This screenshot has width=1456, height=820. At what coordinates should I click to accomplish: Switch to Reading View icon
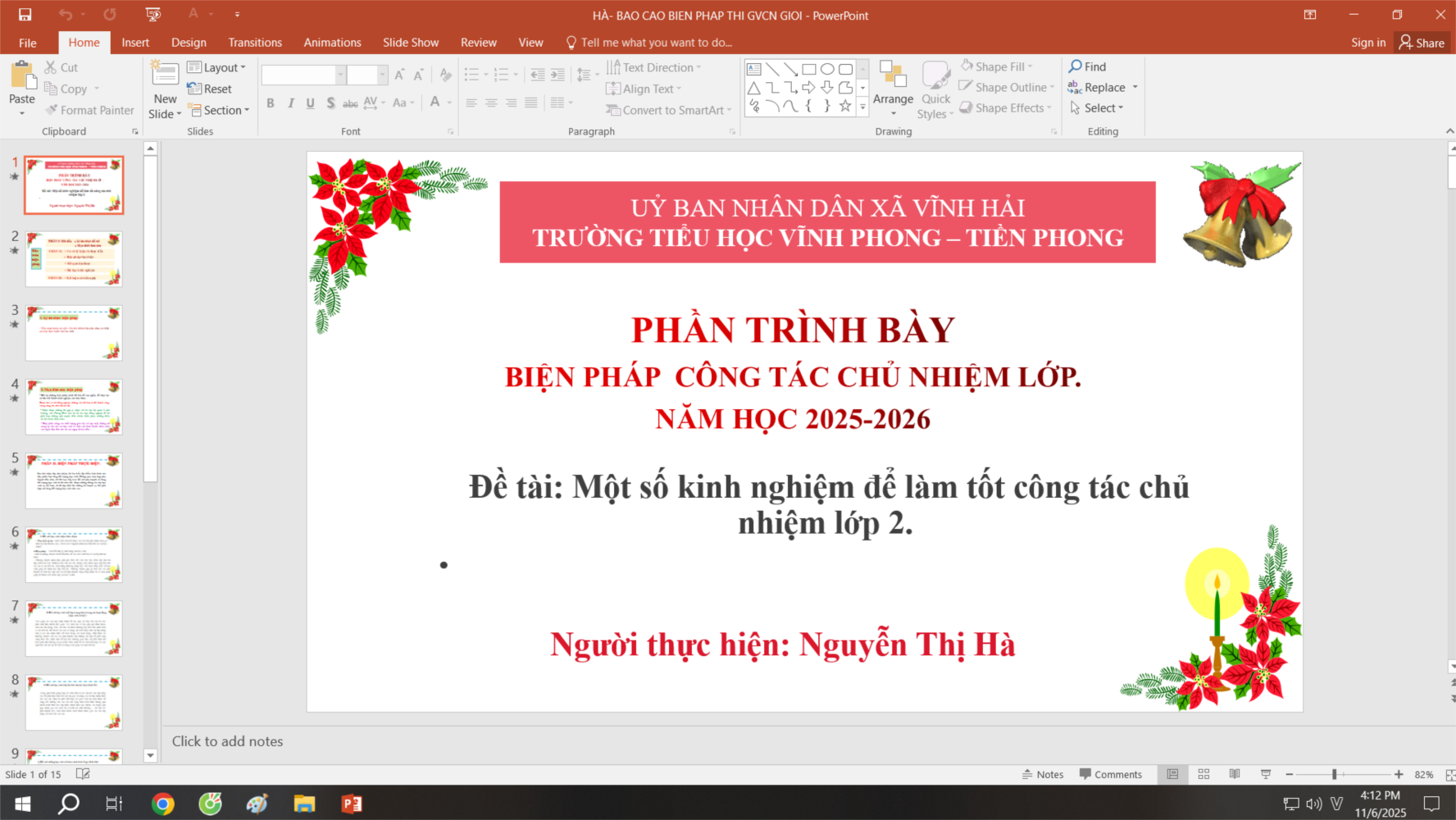(1235, 774)
